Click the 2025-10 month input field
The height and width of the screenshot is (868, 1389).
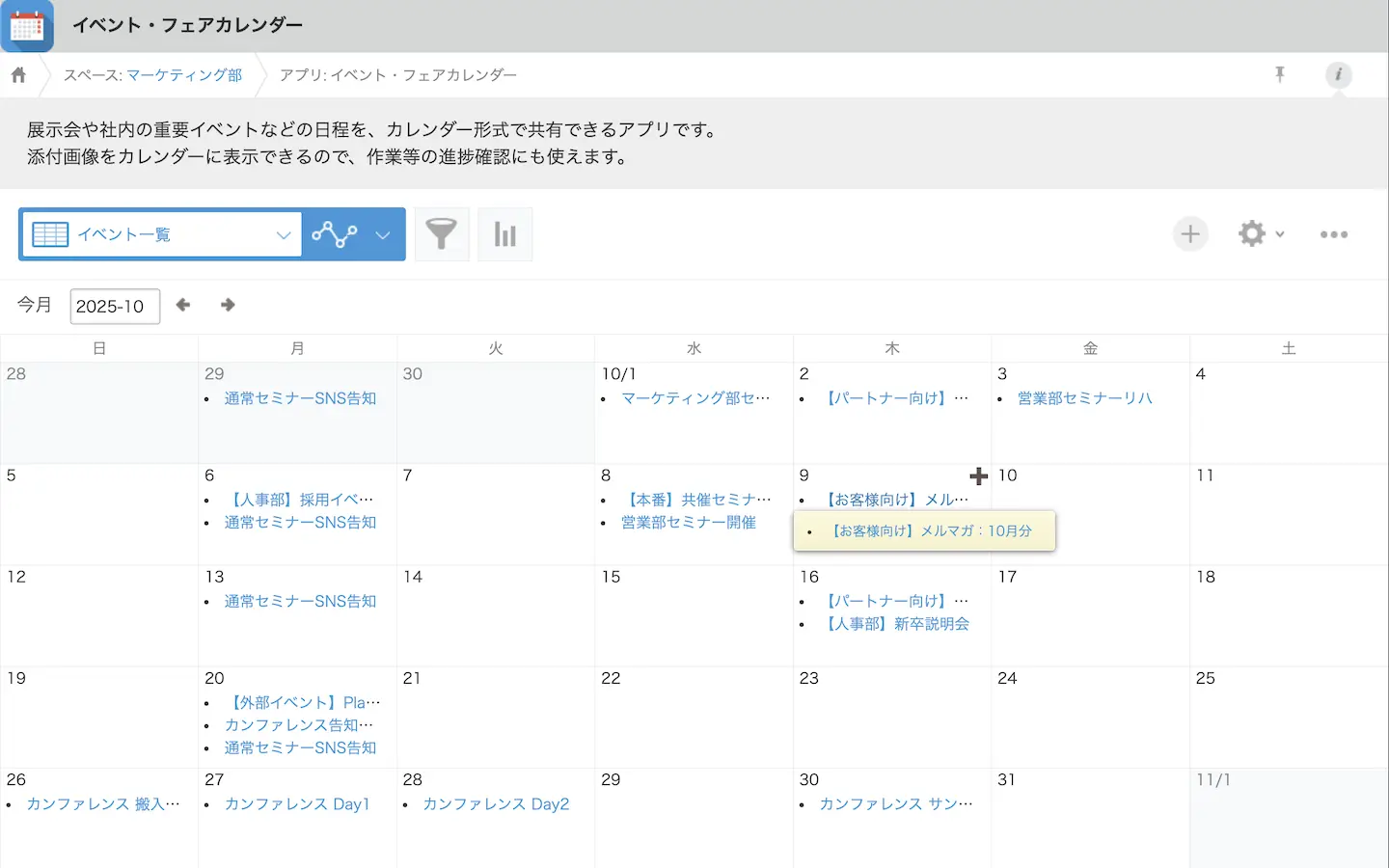(114, 307)
